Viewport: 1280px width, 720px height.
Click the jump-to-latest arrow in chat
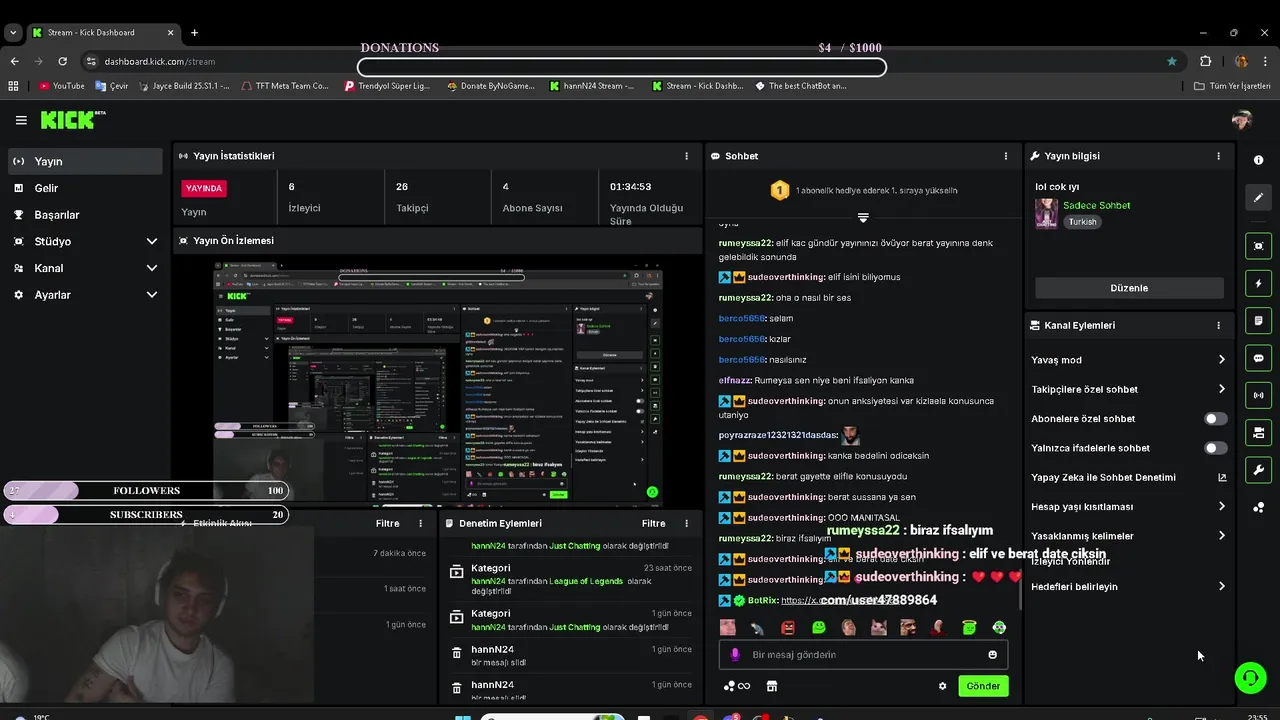(863, 217)
